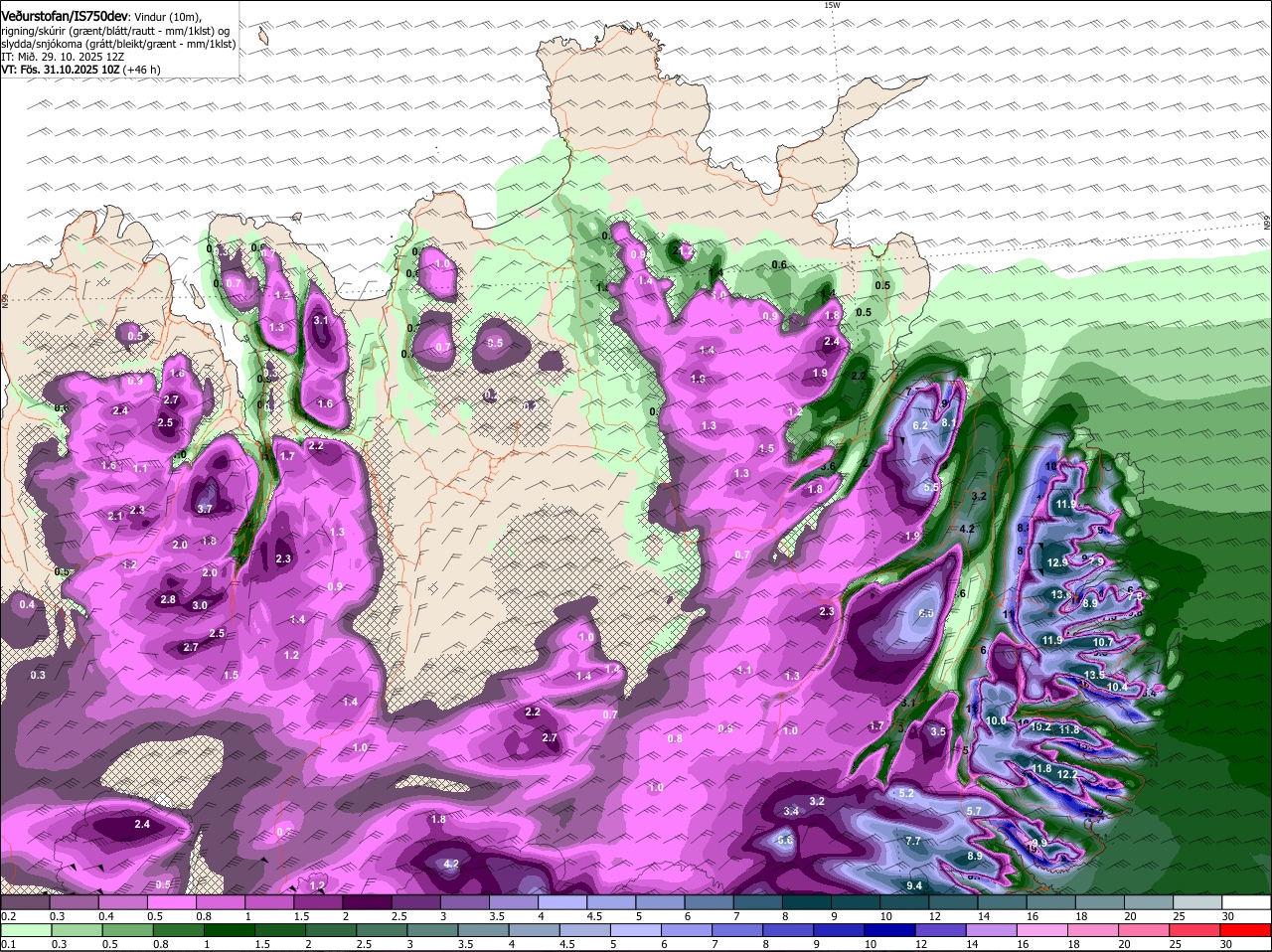Click the 'rigning/skúrir' legend description line
This screenshot has height=952, width=1272.
pyautogui.click(x=115, y=31)
